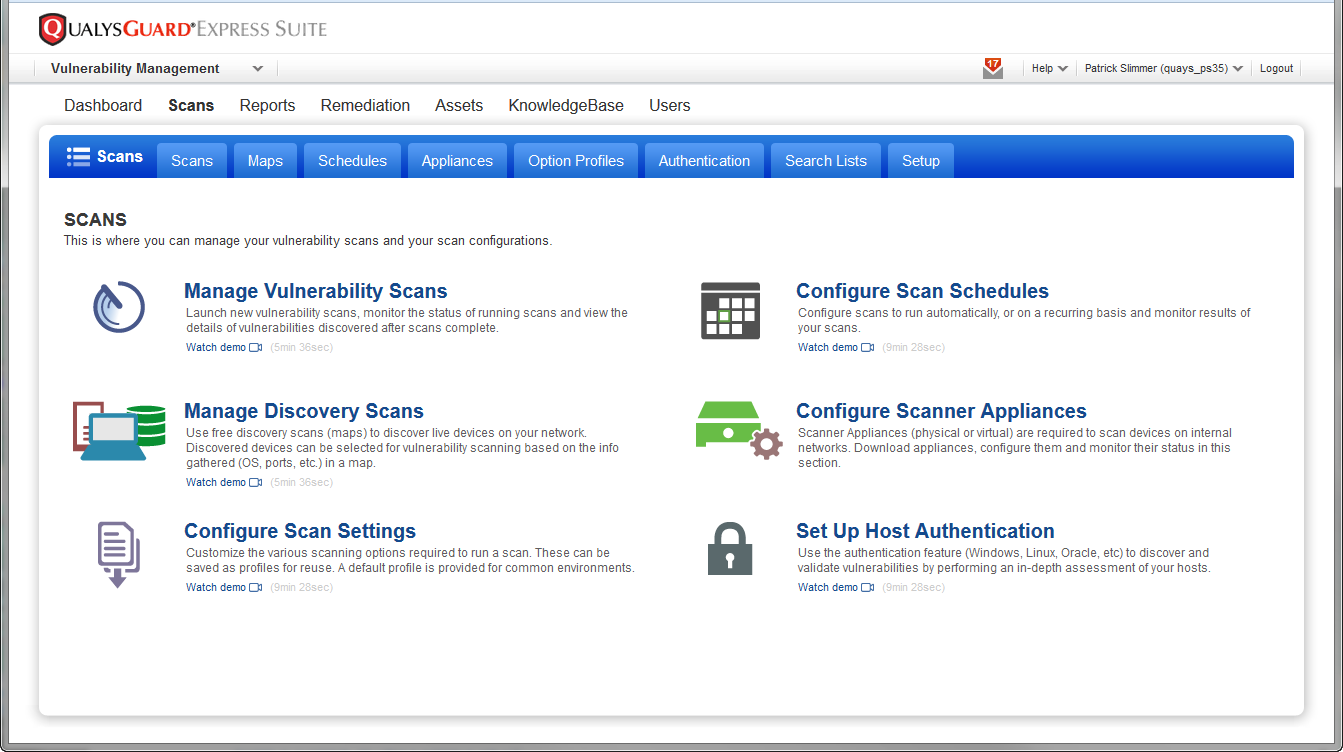Navigate to Assets
Viewport: 1343px width, 752px height.
459,106
